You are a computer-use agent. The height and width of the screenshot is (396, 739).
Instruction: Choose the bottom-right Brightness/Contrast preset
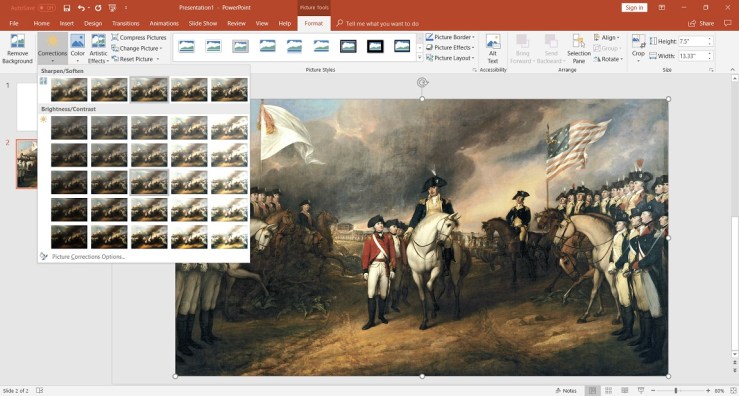pos(230,237)
